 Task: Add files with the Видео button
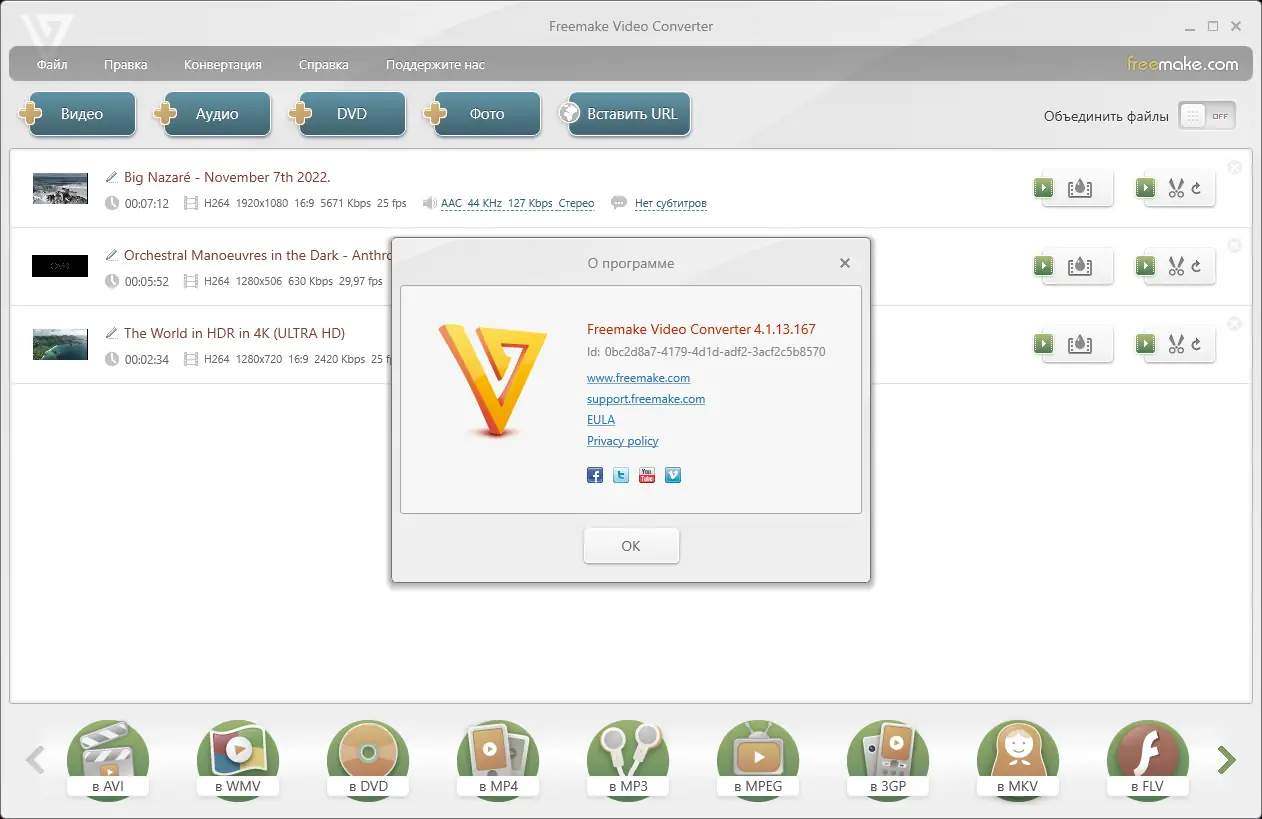[79, 114]
